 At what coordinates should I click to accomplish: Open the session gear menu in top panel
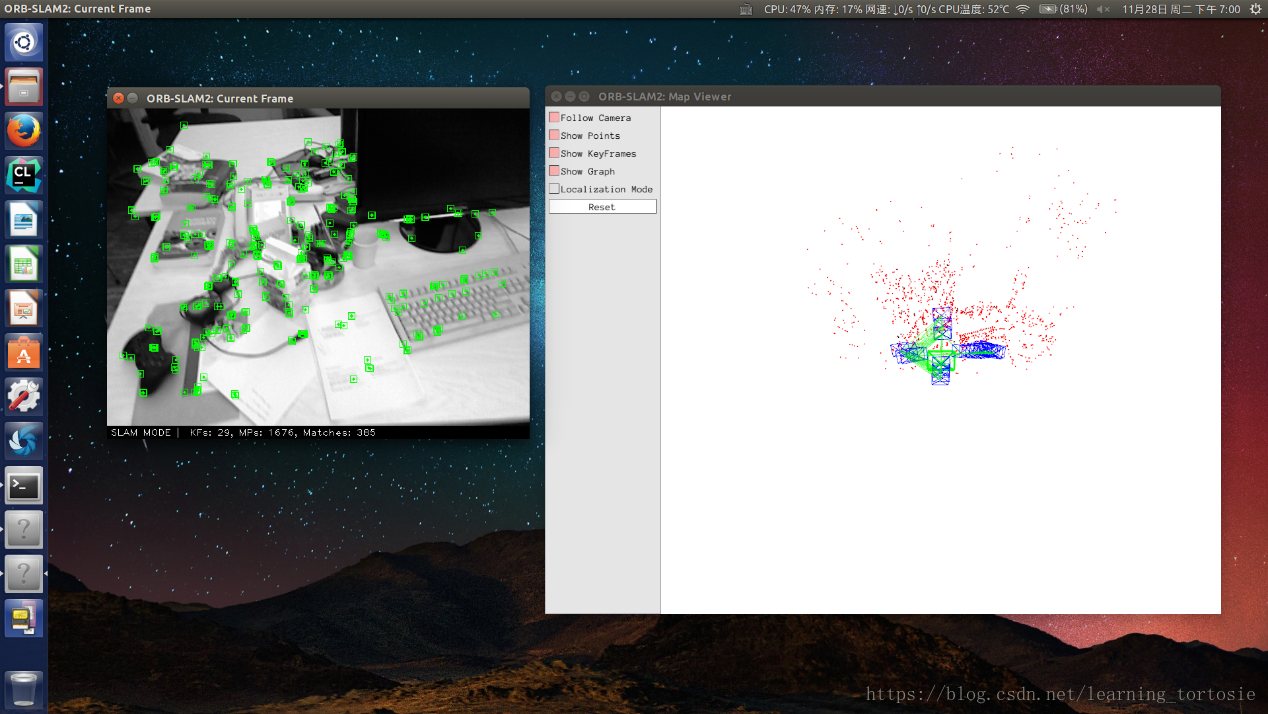point(1255,9)
